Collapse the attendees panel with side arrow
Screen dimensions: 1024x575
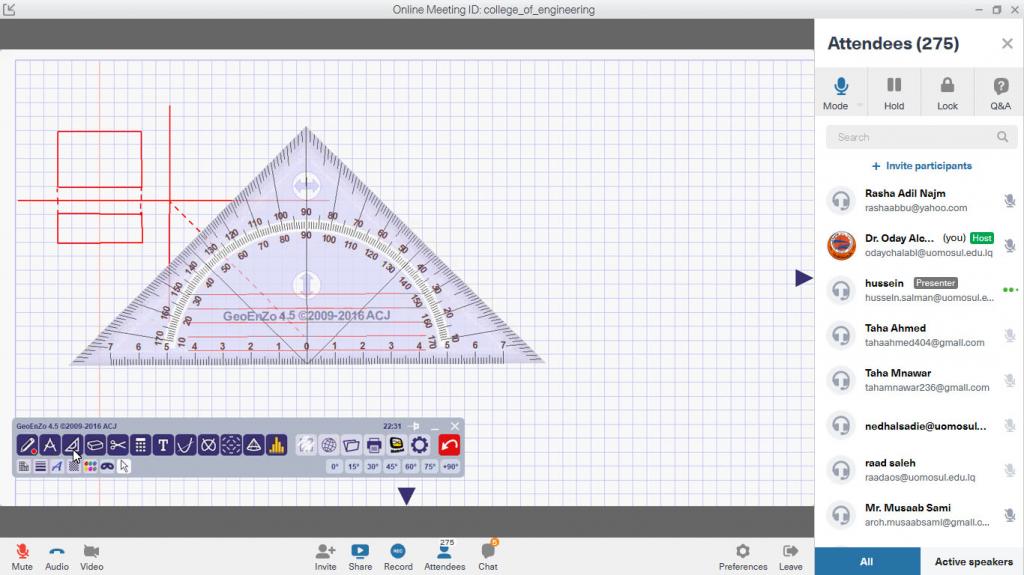pyautogui.click(x=803, y=278)
